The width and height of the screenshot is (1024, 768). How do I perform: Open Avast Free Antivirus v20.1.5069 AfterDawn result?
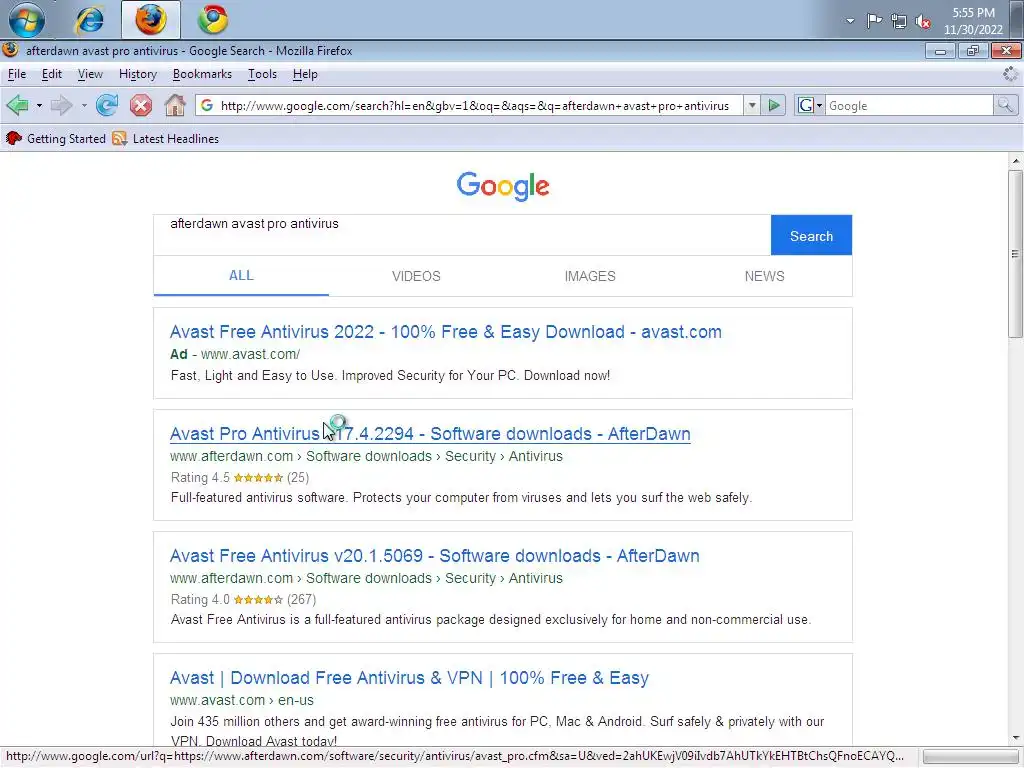(x=434, y=556)
